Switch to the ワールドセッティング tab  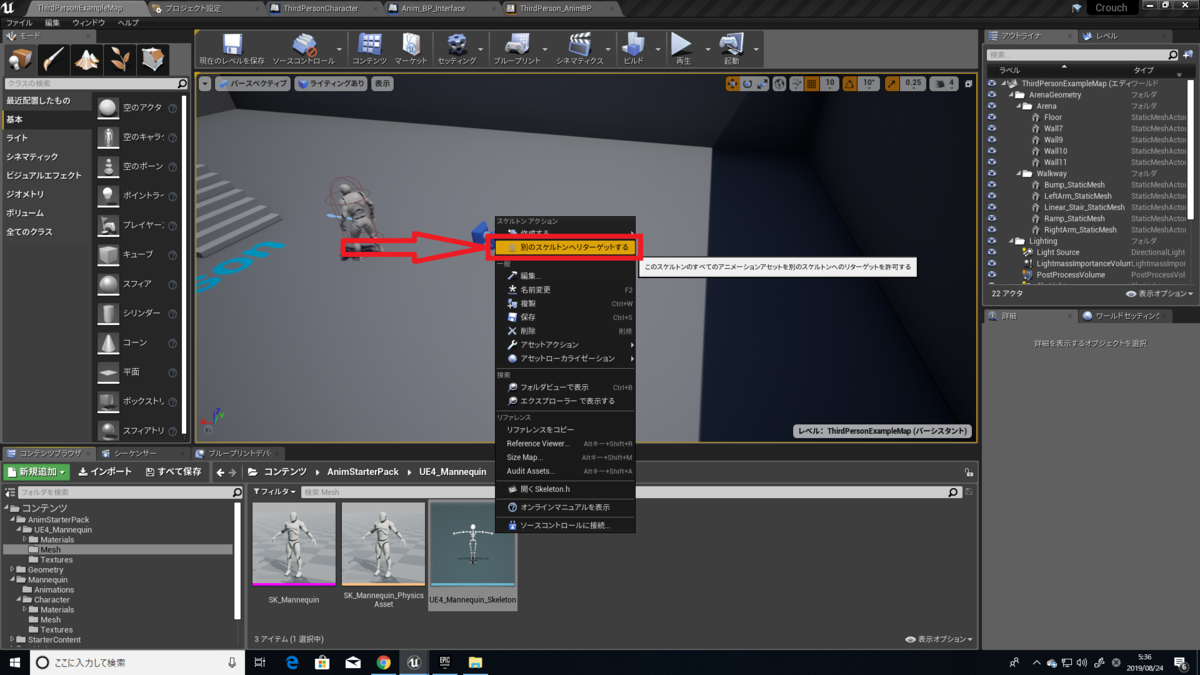coord(1126,316)
